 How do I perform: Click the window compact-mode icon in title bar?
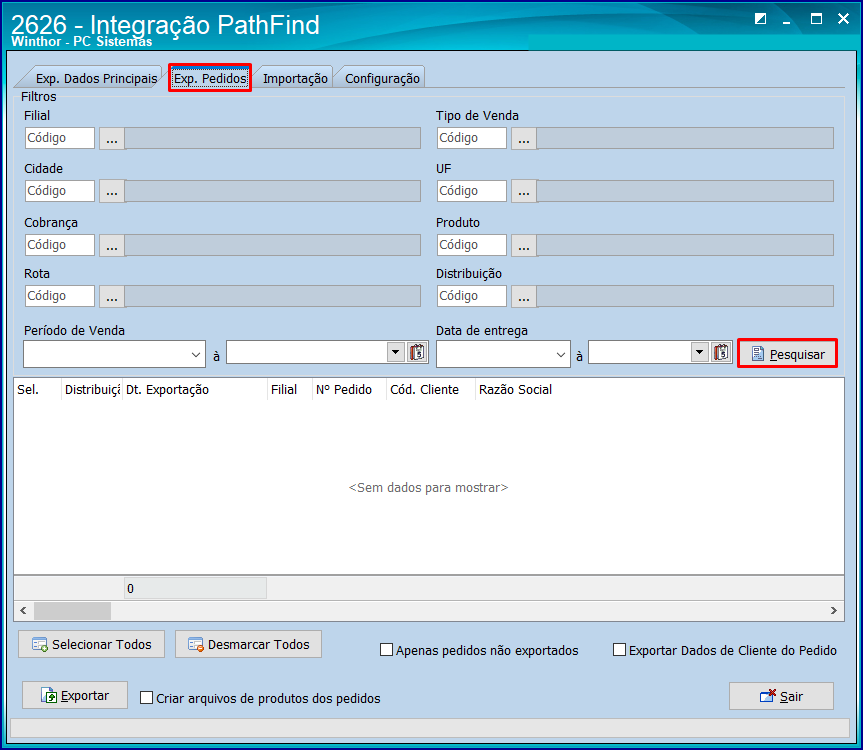761,19
